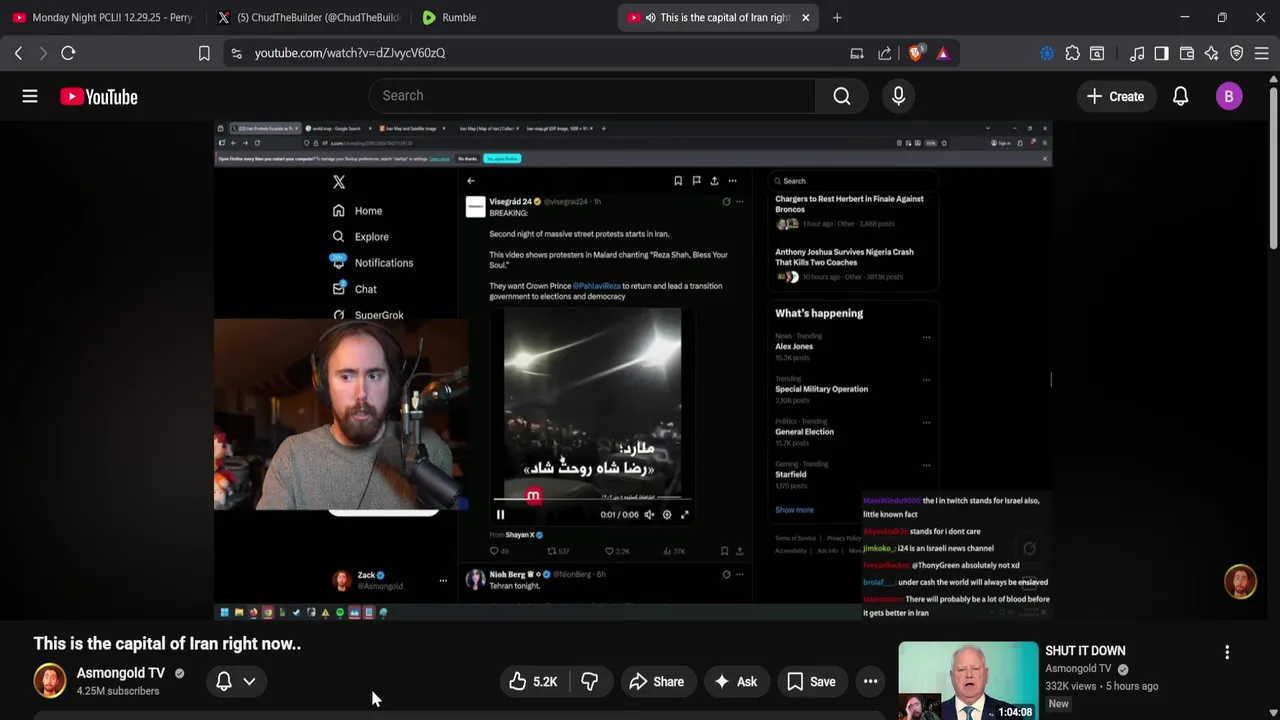Viewport: 1280px width, 720px height.
Task: Start voice search with microphone icon
Action: click(898, 96)
